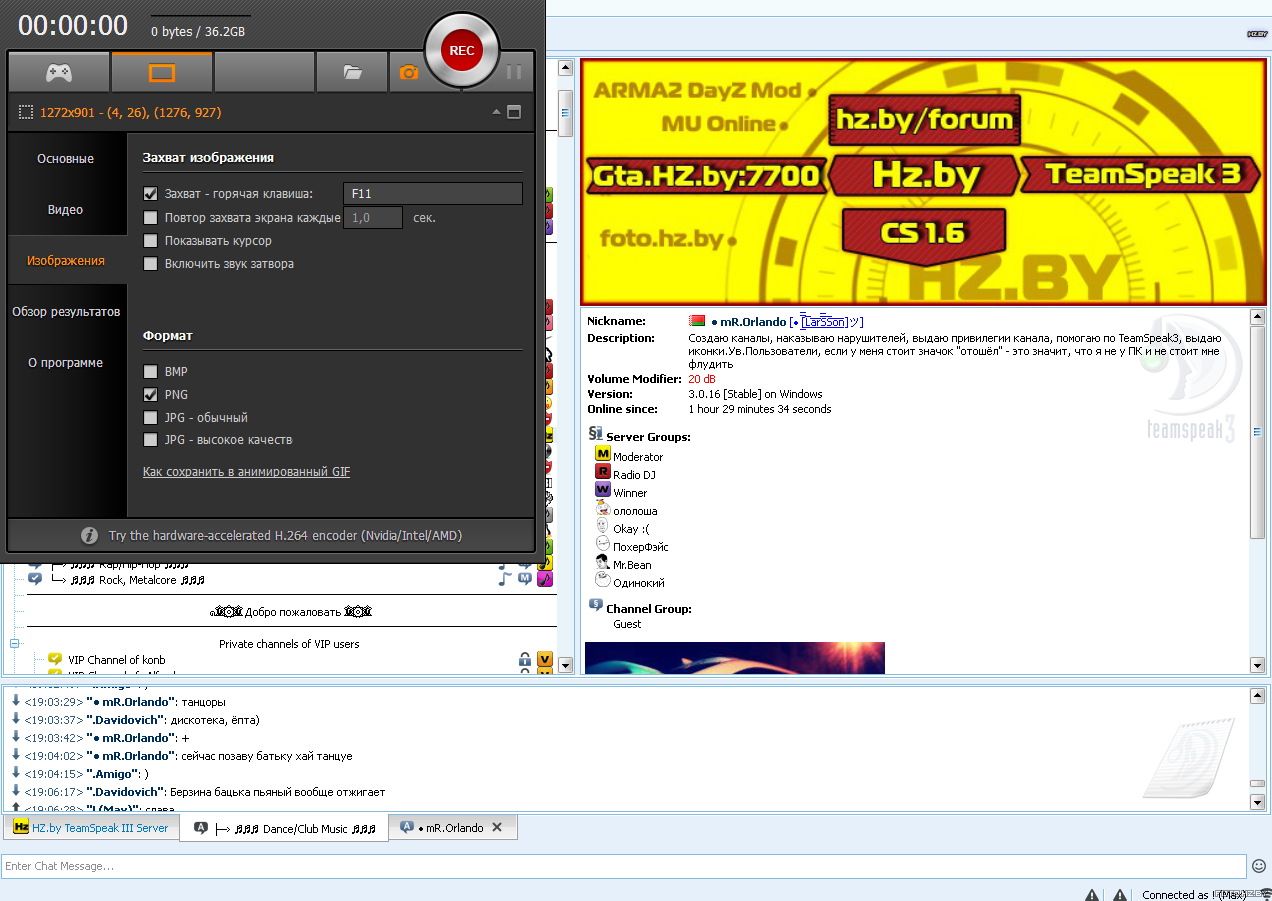The image size is (1272, 901).
Task: Click the ололоша group icon
Action: [602, 508]
